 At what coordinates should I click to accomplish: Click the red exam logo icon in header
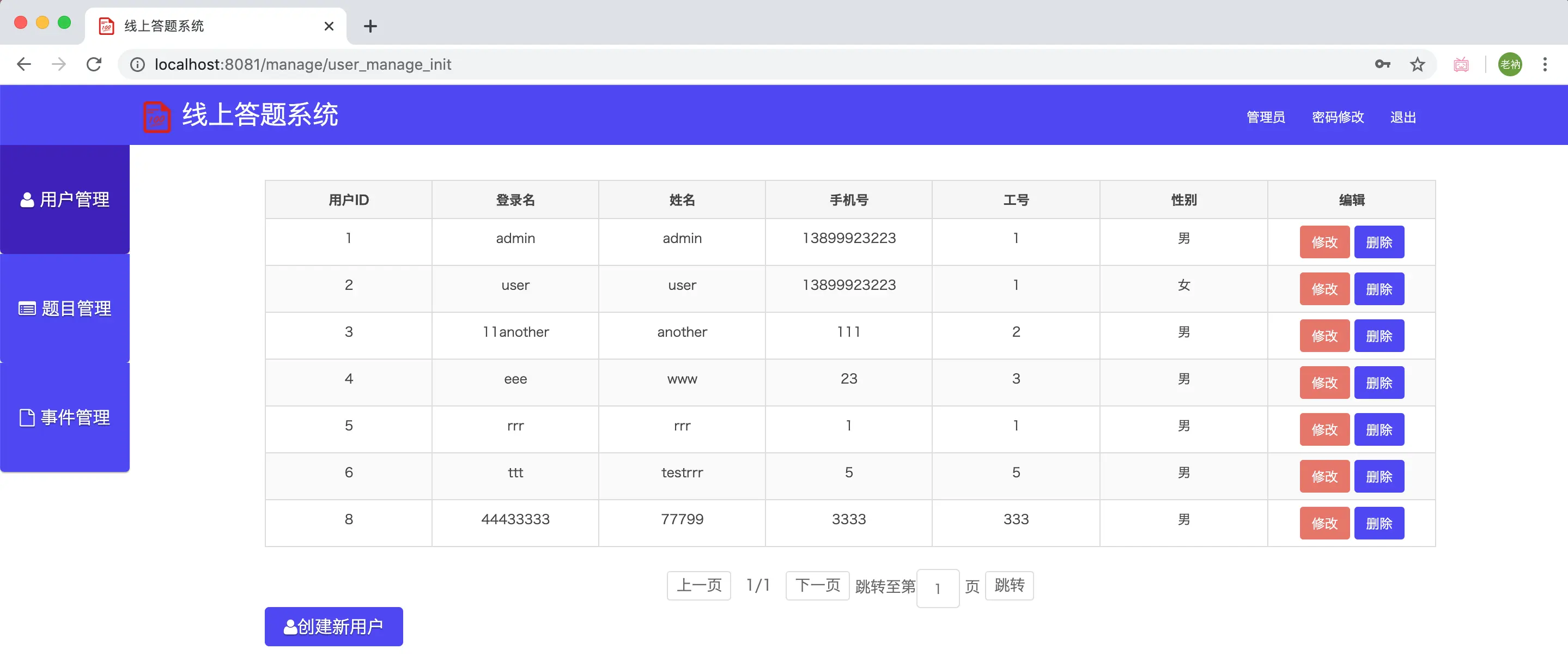(156, 116)
